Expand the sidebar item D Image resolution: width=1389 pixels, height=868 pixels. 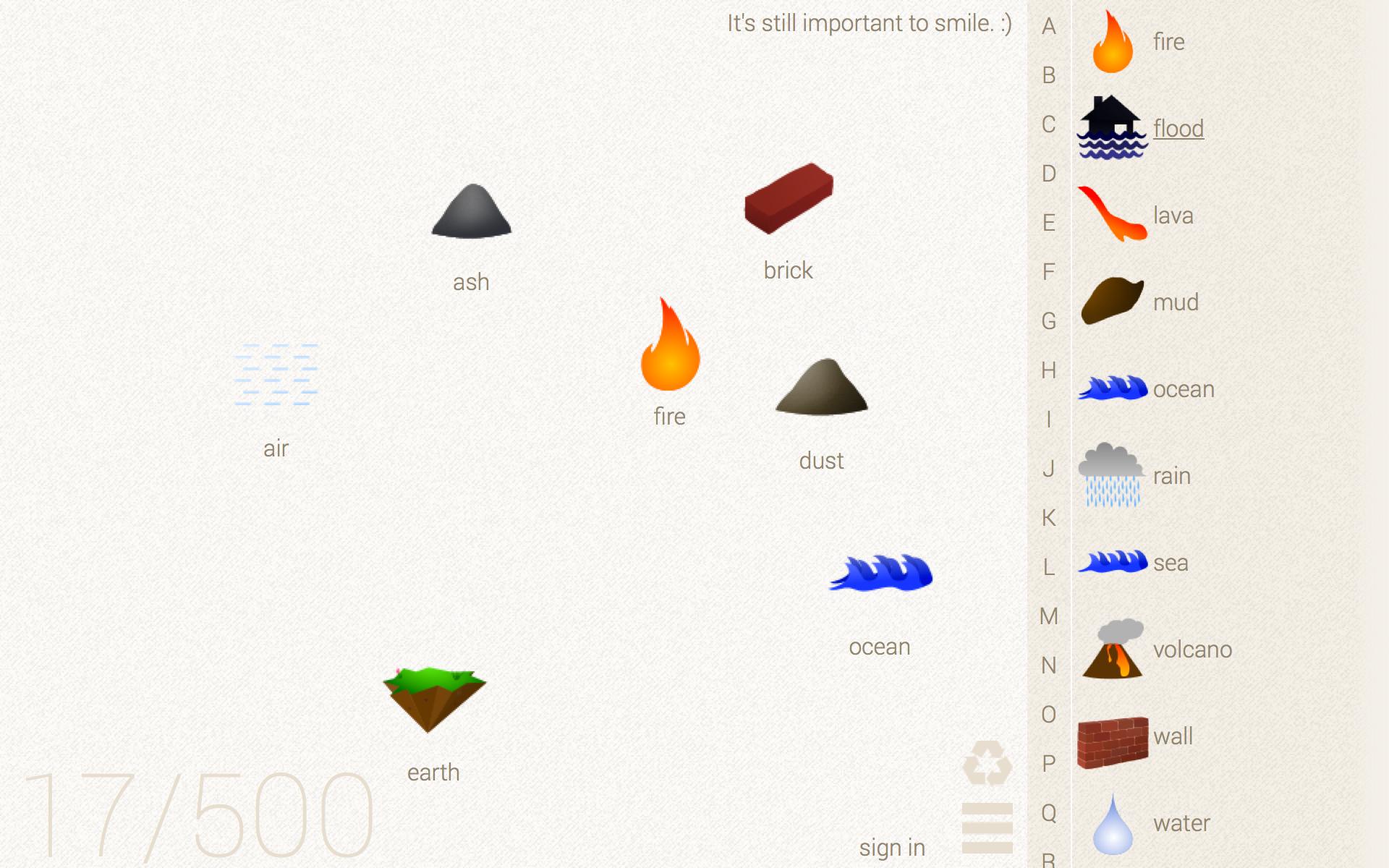coord(1048,172)
